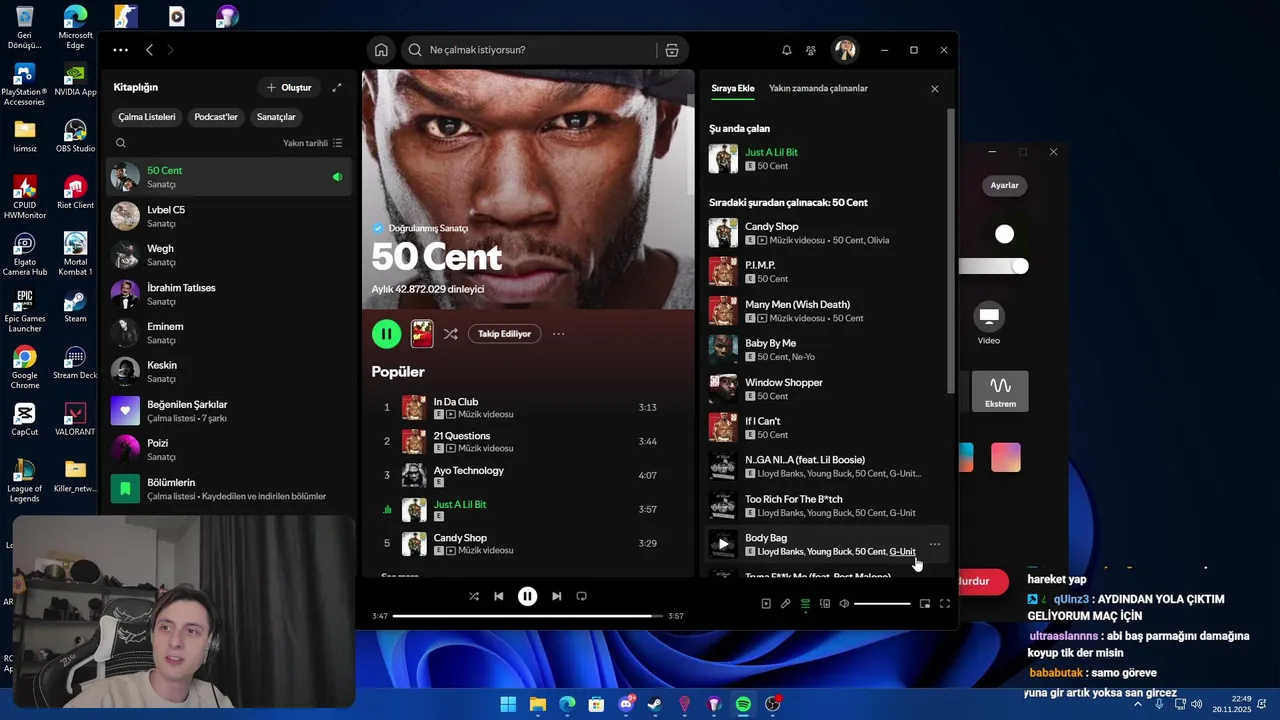This screenshot has height=720, width=1280.
Task: Skip to previous track
Action: click(x=499, y=596)
